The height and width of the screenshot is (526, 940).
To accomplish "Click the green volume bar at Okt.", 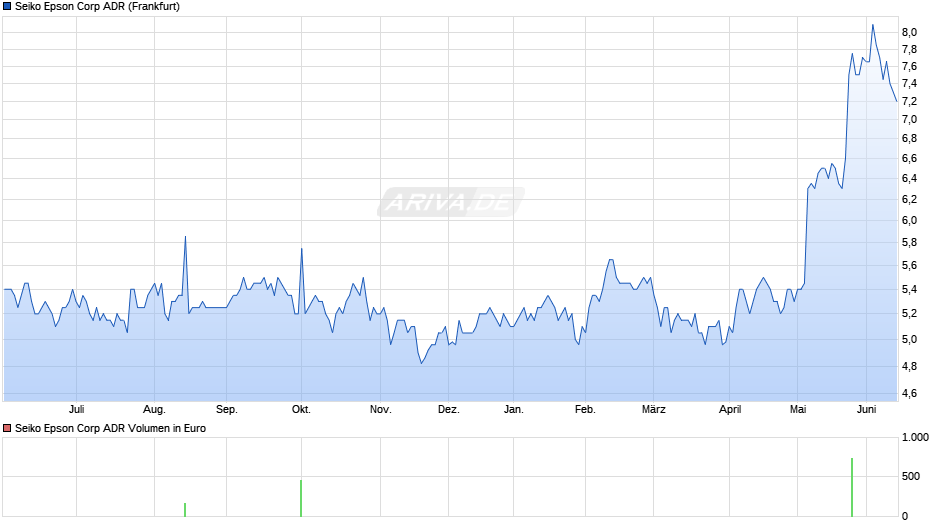I will (x=301, y=498).
